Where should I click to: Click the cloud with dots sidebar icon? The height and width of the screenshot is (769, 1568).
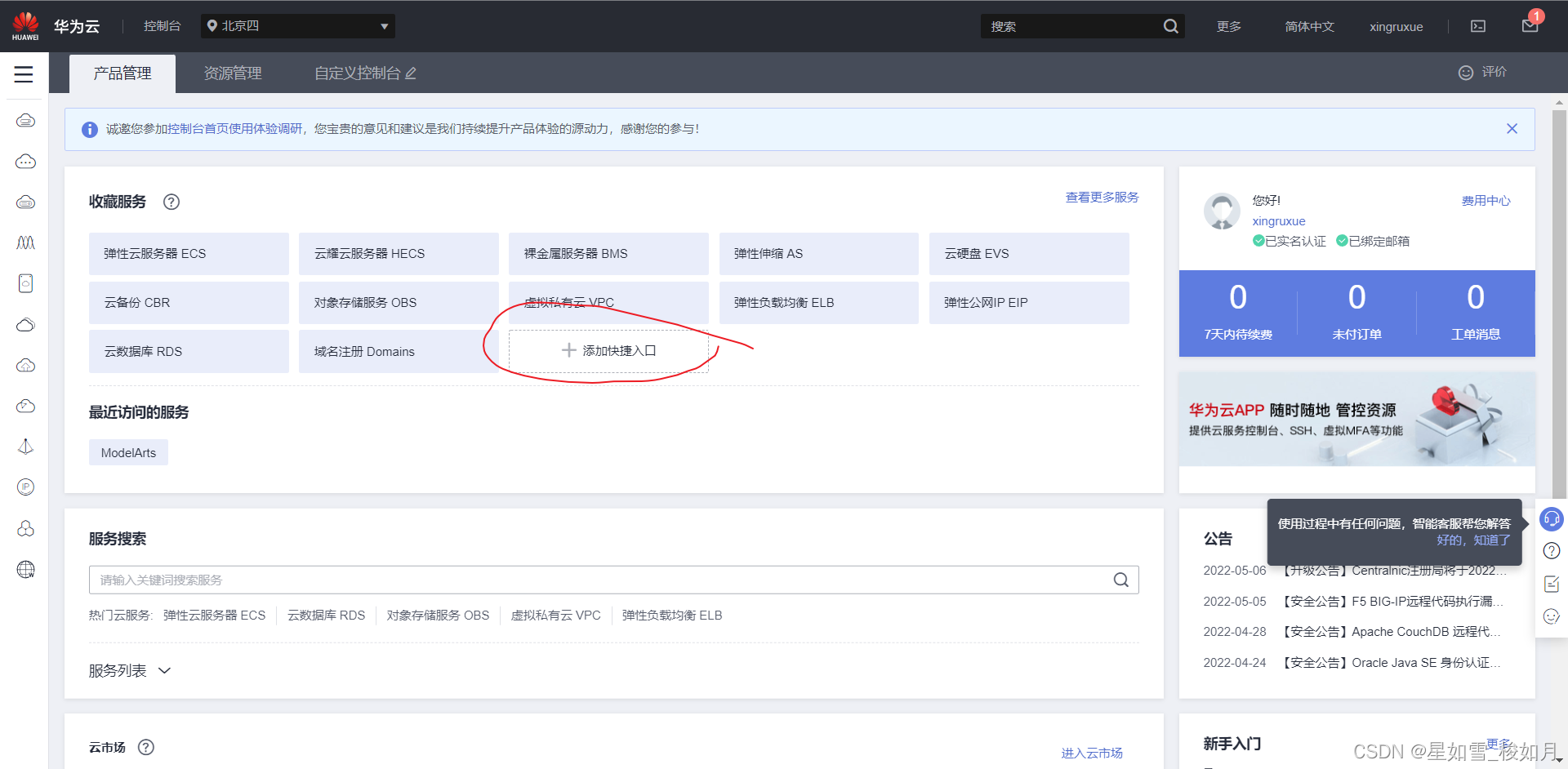[x=25, y=162]
